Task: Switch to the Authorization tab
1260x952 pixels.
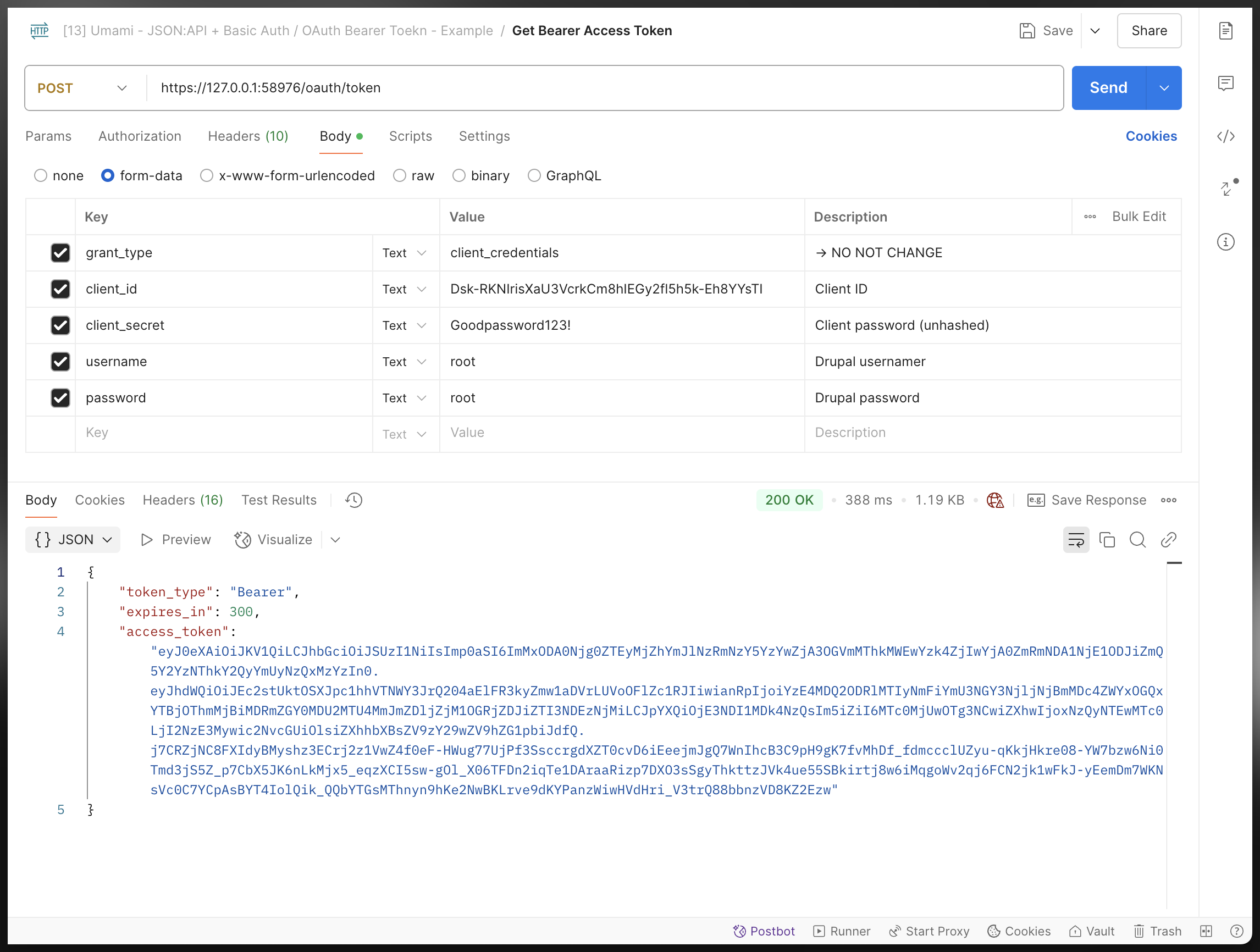Action: [x=140, y=137]
